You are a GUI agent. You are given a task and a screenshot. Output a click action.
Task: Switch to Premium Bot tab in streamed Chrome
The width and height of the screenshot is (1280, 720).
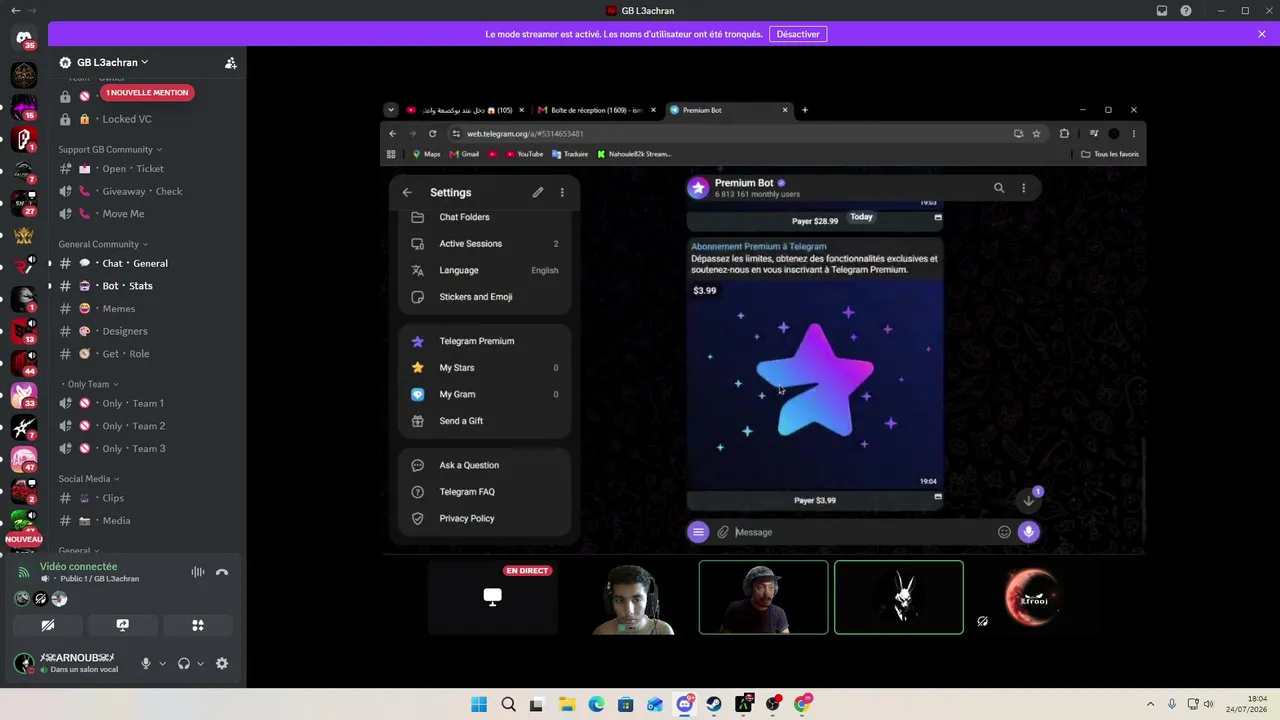pos(729,110)
